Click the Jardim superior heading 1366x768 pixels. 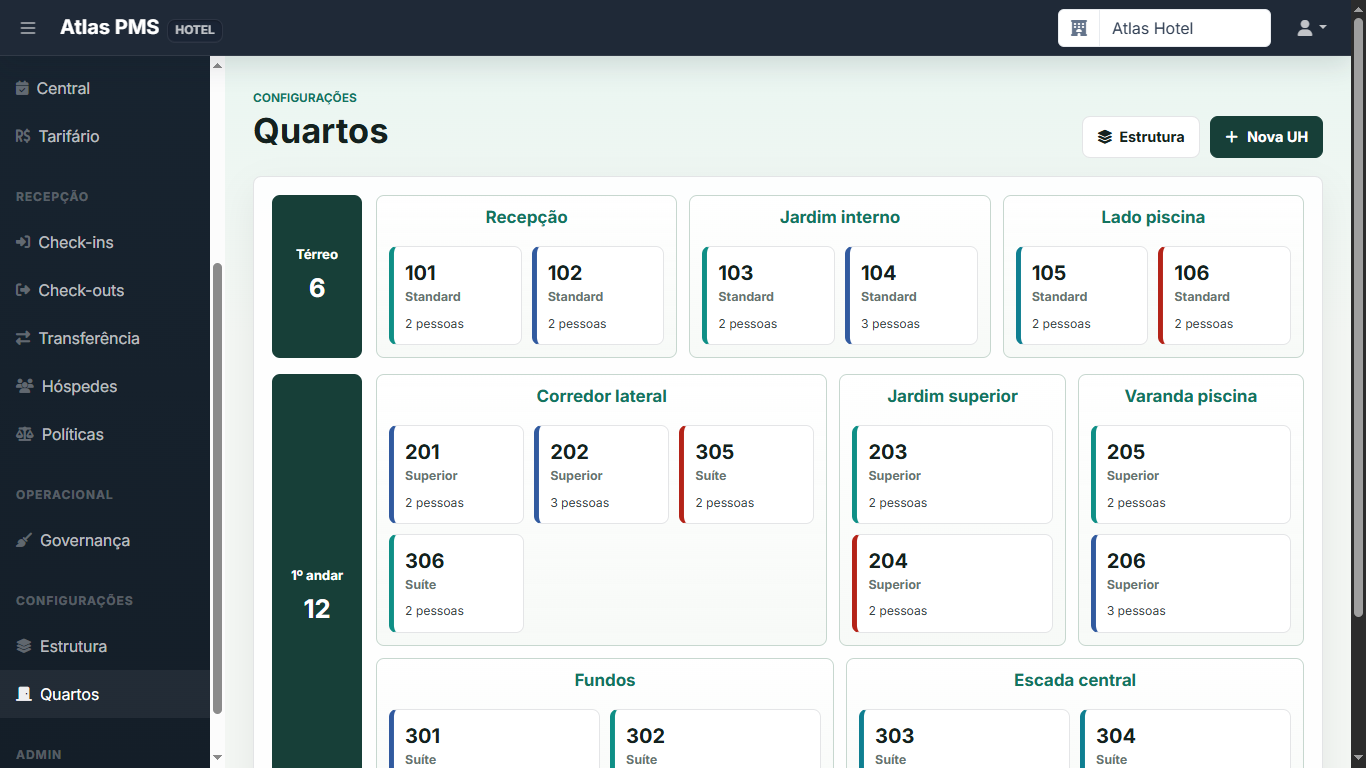click(952, 396)
